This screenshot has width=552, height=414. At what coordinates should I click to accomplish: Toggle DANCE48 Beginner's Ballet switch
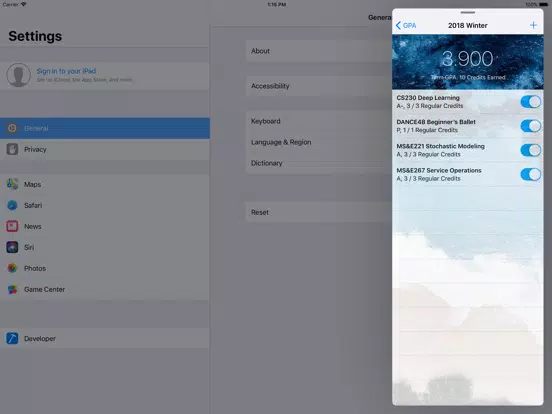point(530,126)
